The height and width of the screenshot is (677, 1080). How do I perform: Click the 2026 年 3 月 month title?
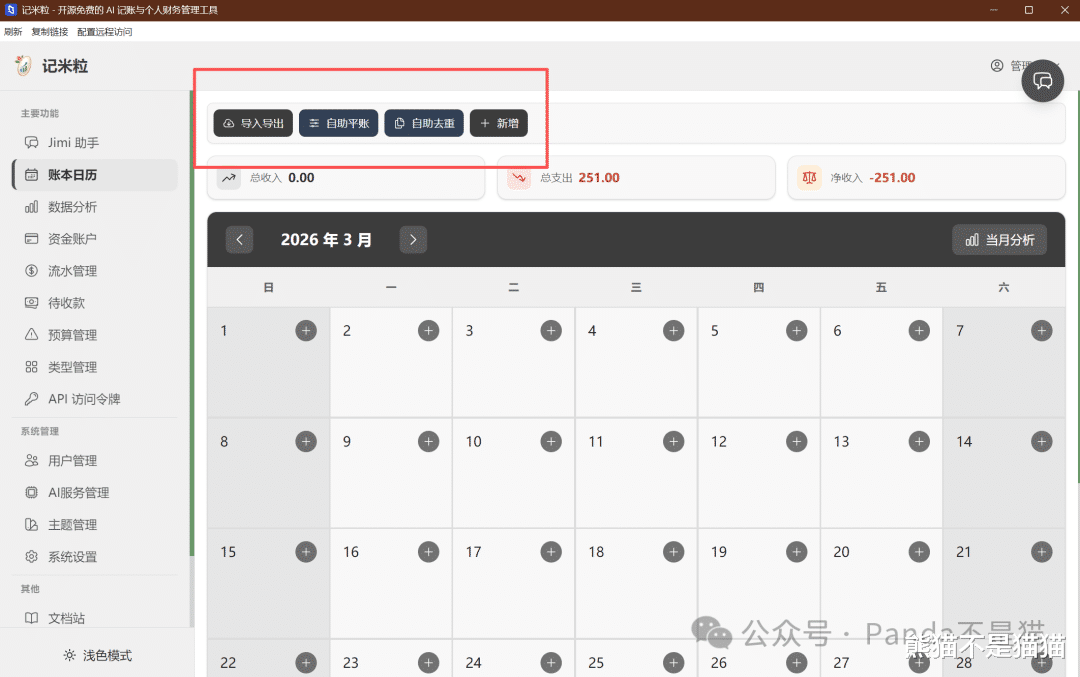pos(326,240)
